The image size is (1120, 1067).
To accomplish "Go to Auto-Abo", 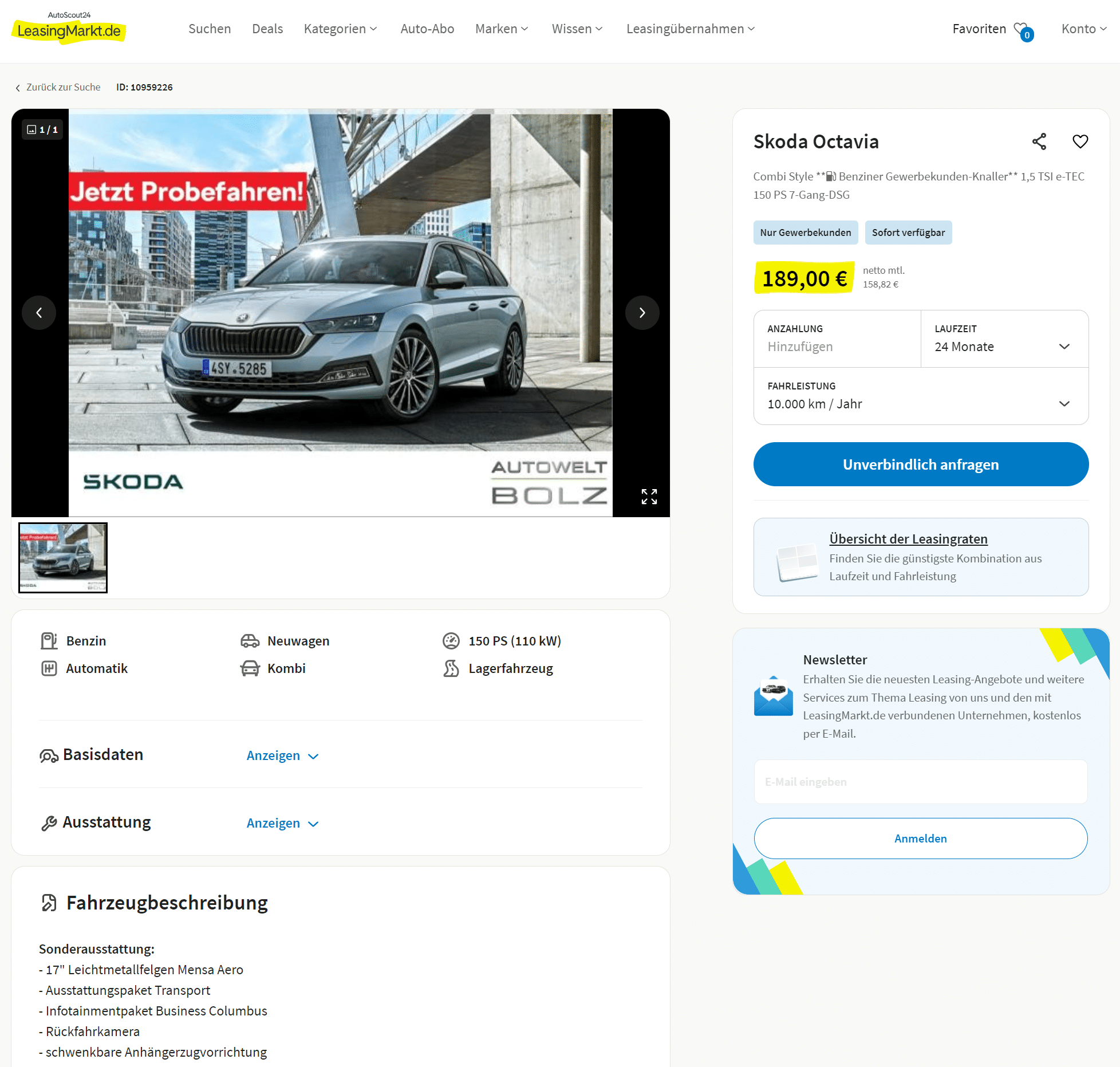I will pos(427,29).
